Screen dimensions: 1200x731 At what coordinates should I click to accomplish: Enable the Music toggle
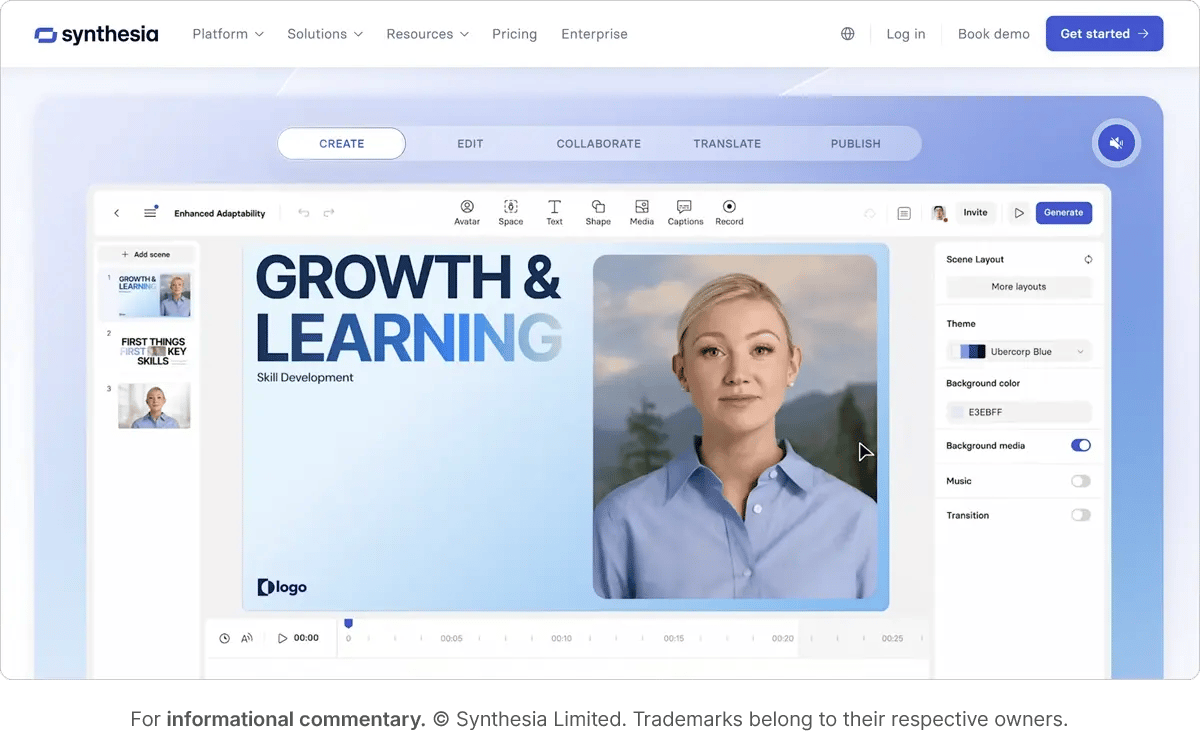1080,480
